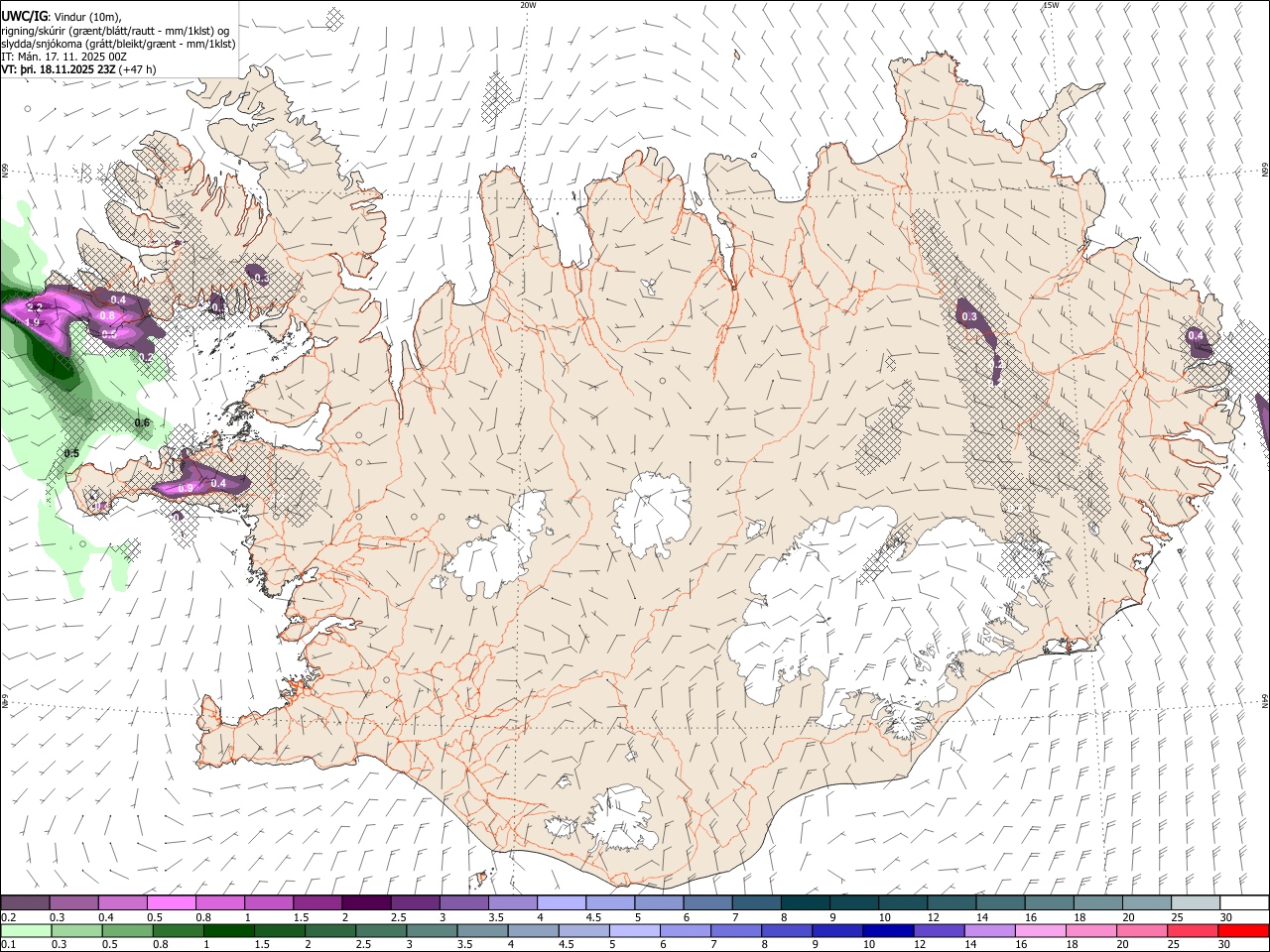1270x952 pixels.
Task: Click the '0.4' value in the far-east purple patch
Action: (x=1196, y=336)
